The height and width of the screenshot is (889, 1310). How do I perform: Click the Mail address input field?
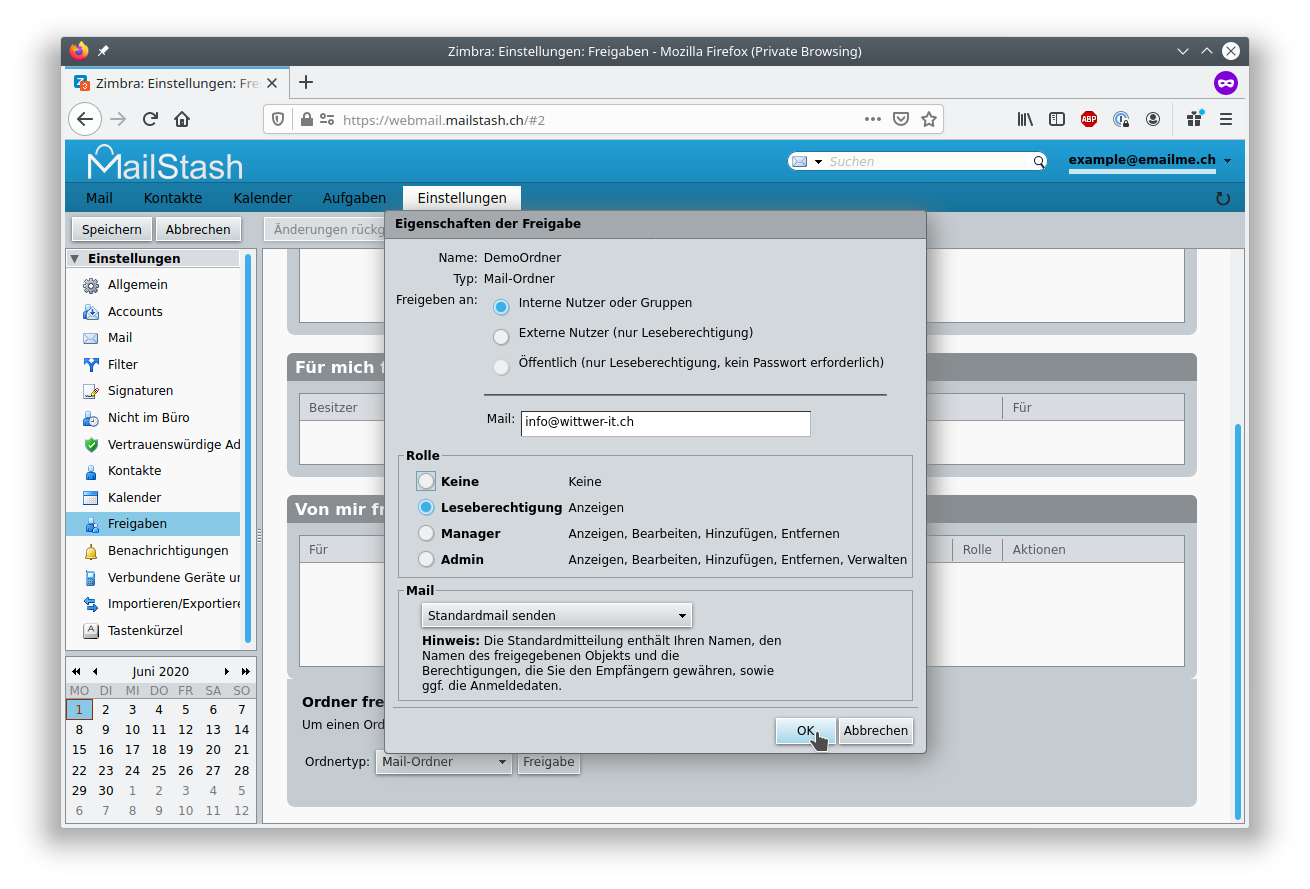coord(665,423)
